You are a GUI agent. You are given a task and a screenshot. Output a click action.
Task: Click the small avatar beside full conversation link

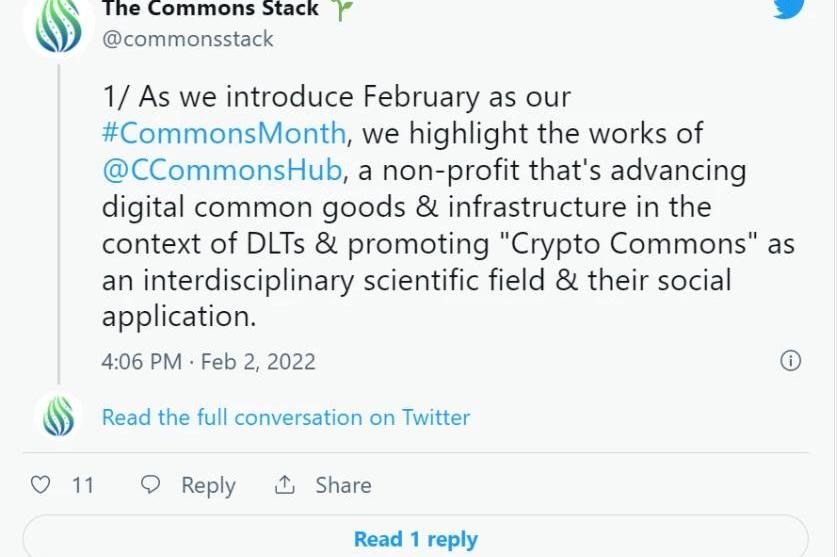pyautogui.click(x=58, y=416)
